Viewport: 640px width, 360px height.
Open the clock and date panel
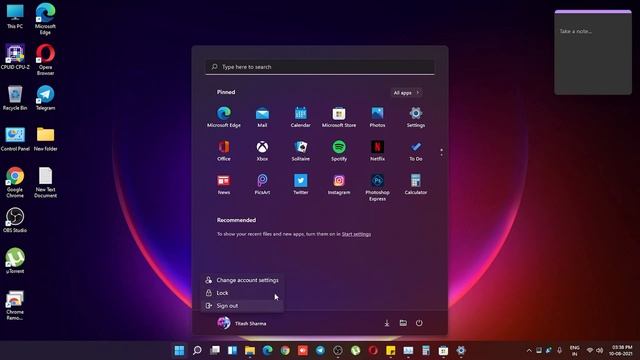pos(620,350)
